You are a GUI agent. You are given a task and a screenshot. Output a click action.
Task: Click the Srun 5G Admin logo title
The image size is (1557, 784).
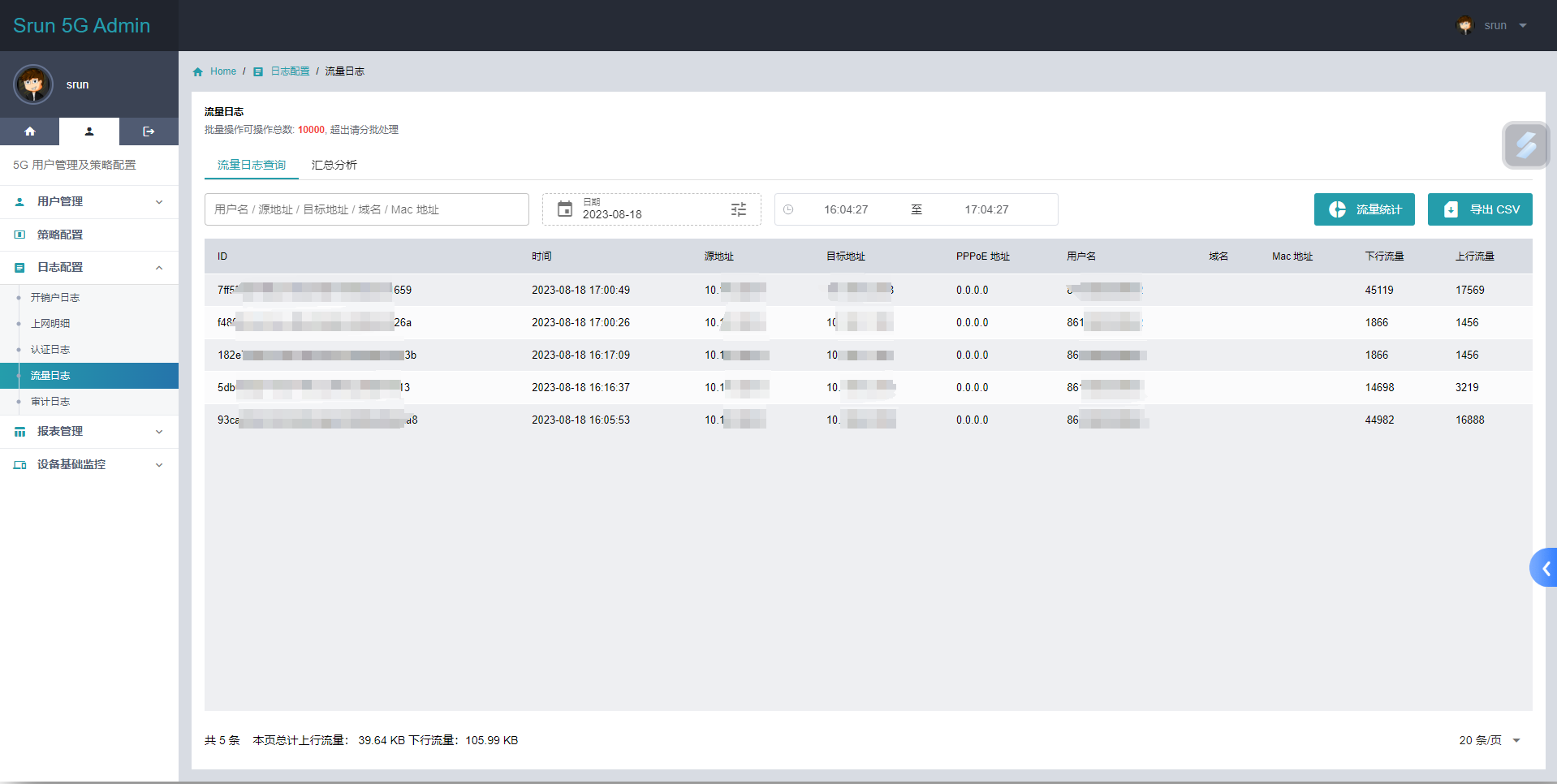pyautogui.click(x=81, y=25)
